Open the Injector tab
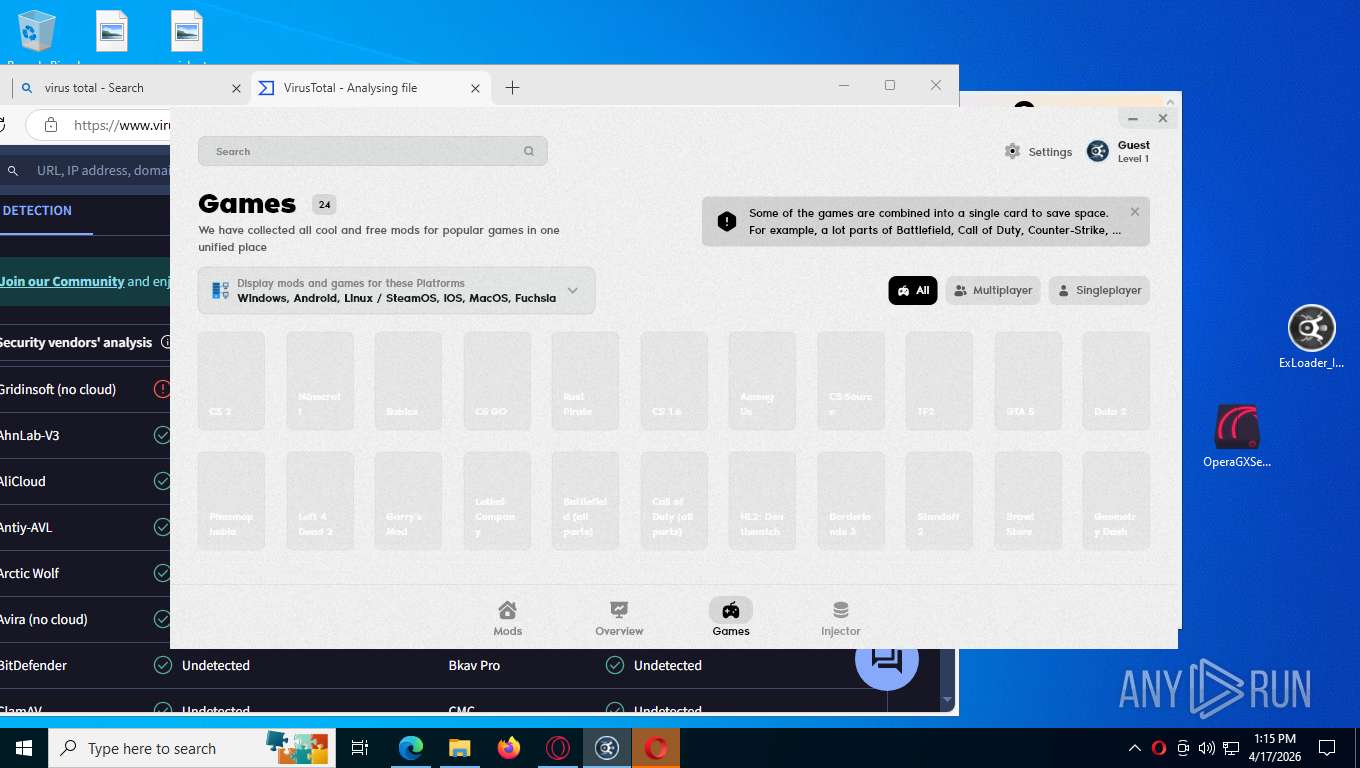 (x=841, y=618)
